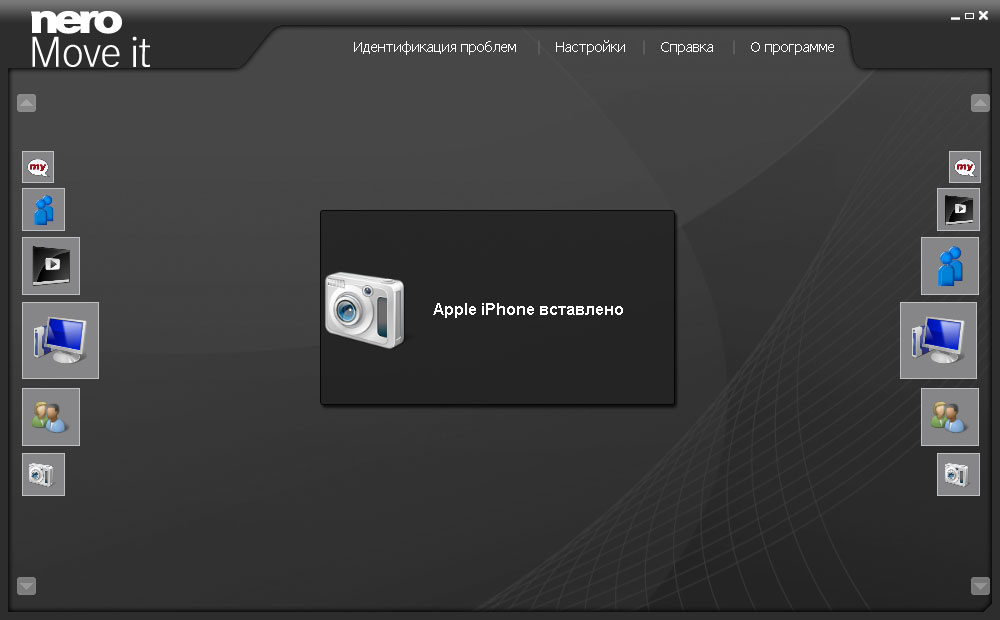
Task: Choose the blue contacts figure in left column
Action: [x=43, y=209]
